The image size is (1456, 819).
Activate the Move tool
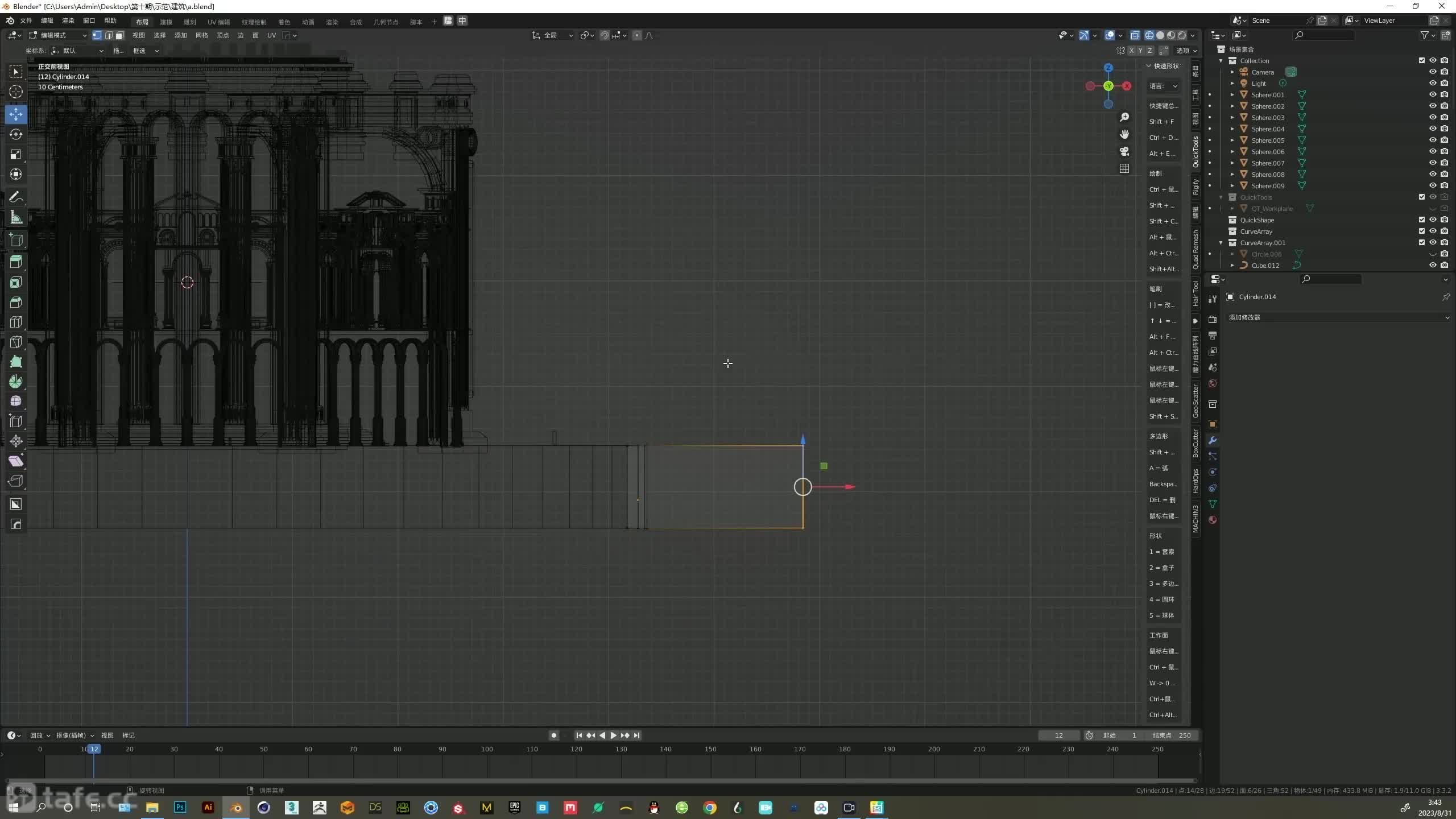click(x=16, y=114)
